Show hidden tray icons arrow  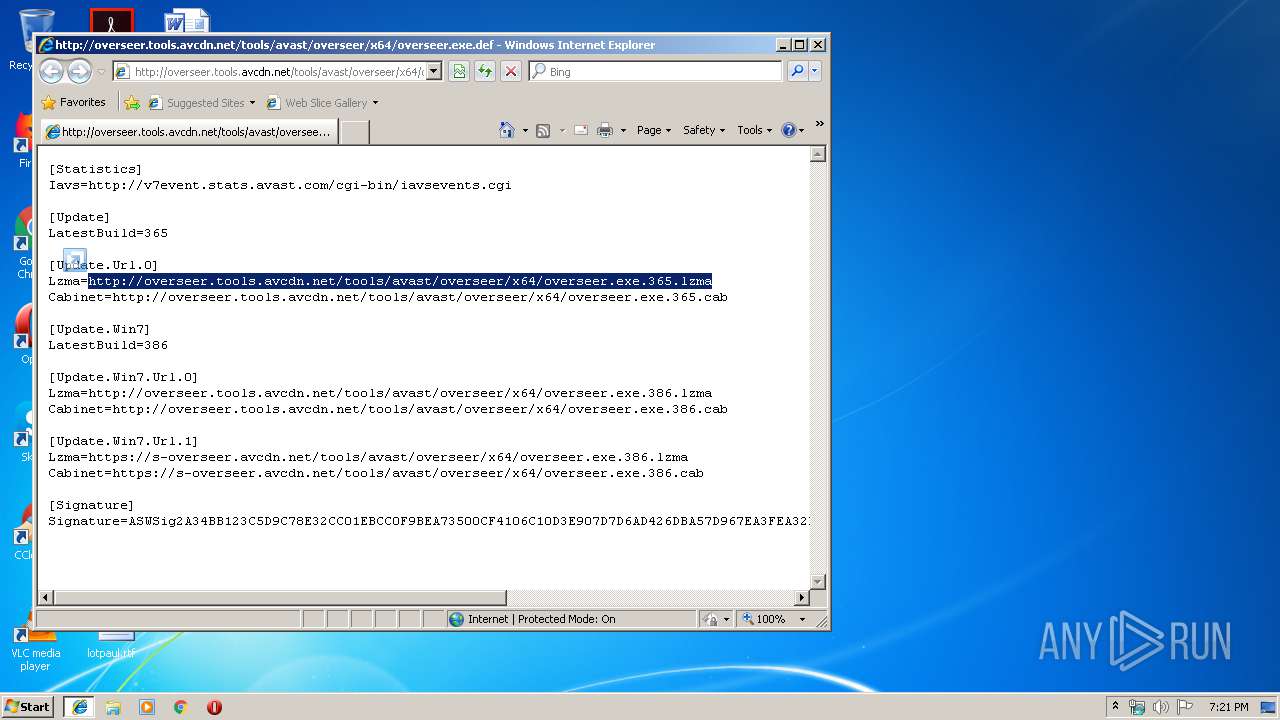point(1115,706)
